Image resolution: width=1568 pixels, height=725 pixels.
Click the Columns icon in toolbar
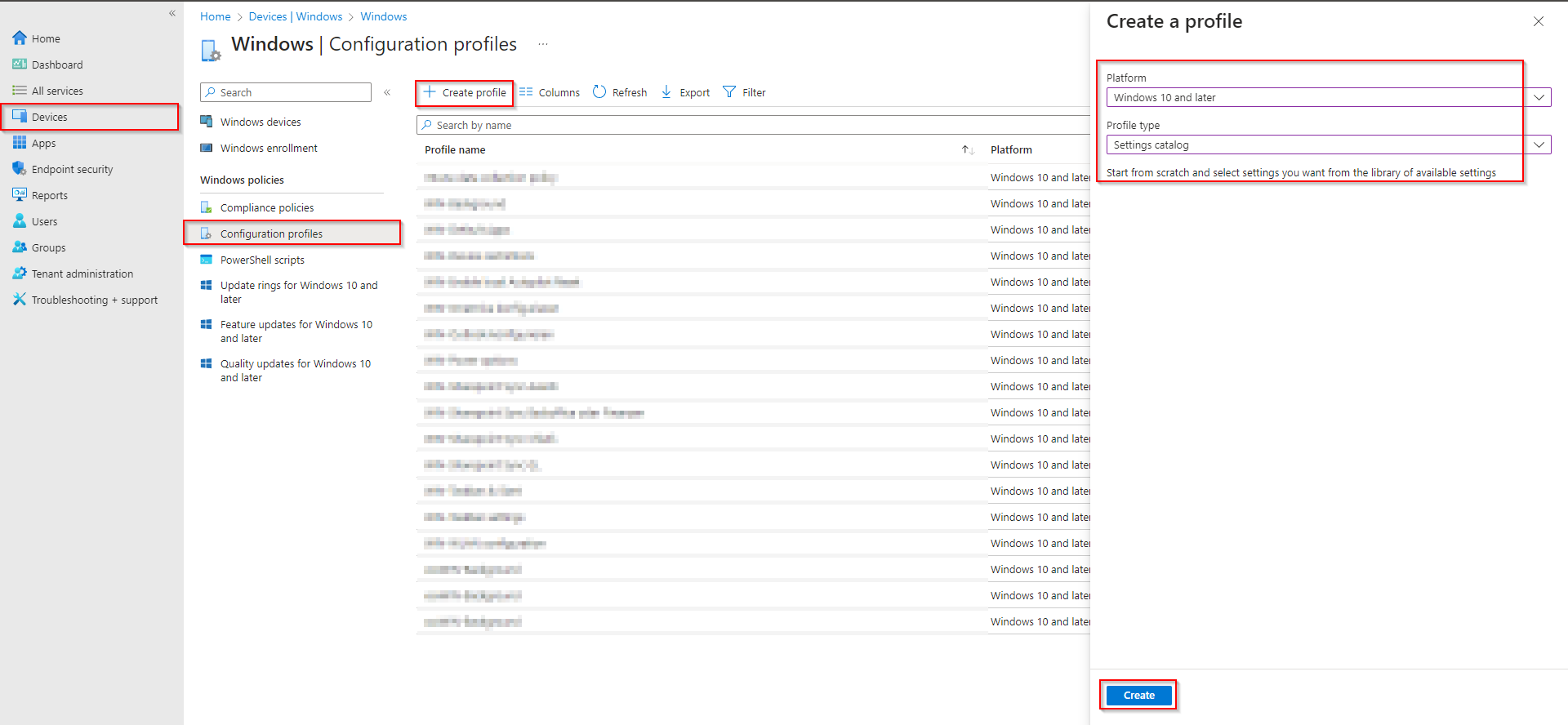point(526,92)
